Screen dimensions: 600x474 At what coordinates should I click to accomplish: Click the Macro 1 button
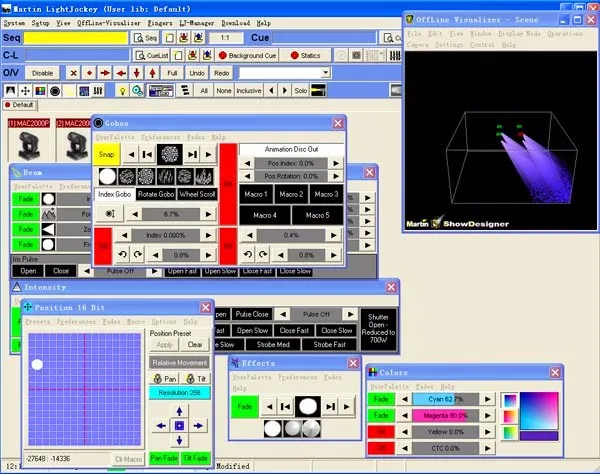tap(256, 194)
